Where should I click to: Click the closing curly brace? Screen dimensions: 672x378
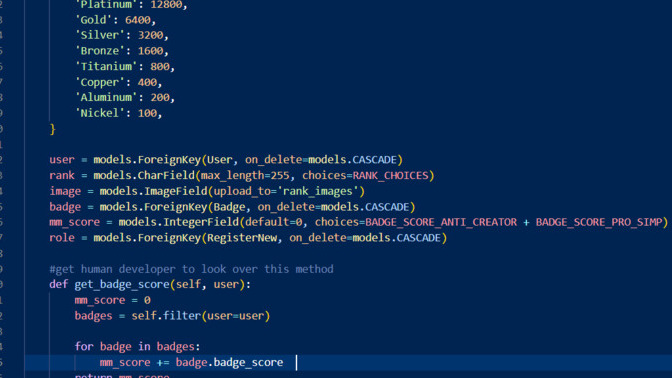click(x=53, y=129)
